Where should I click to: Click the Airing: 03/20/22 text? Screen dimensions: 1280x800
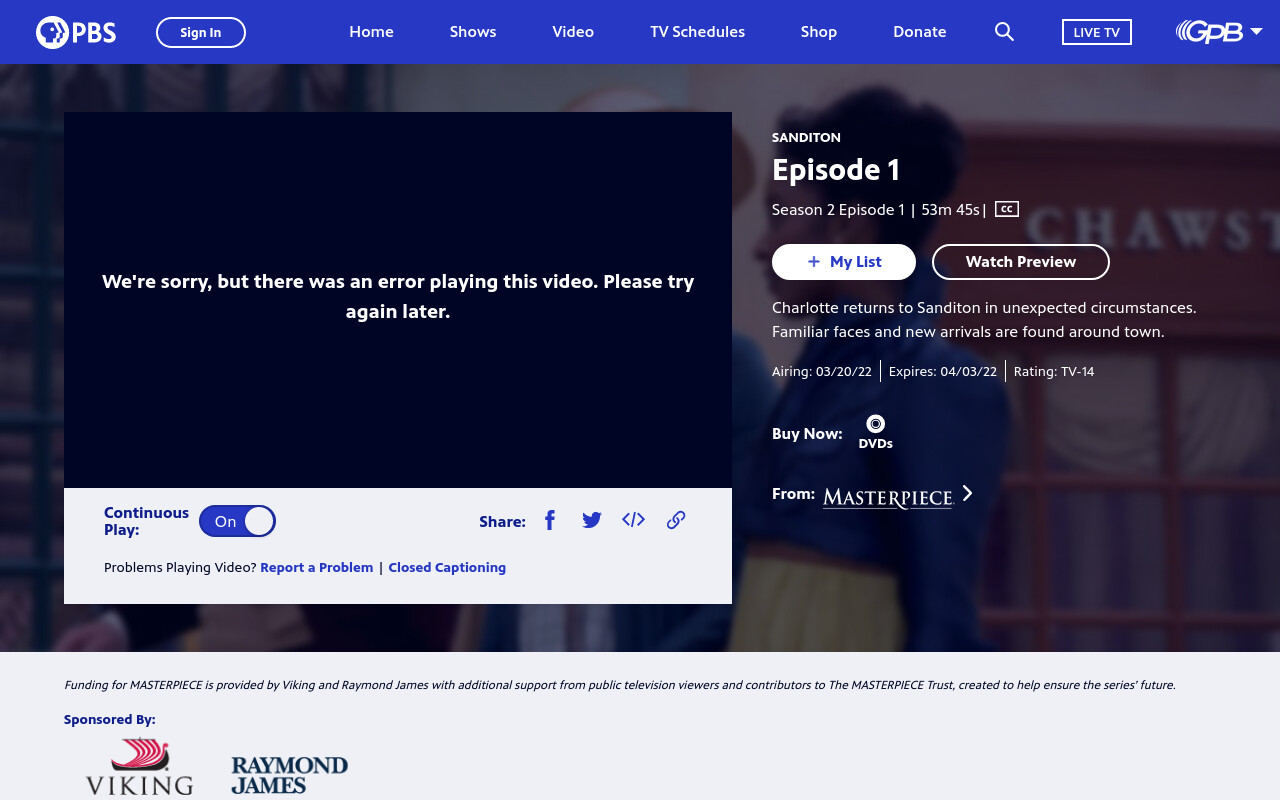coord(822,371)
